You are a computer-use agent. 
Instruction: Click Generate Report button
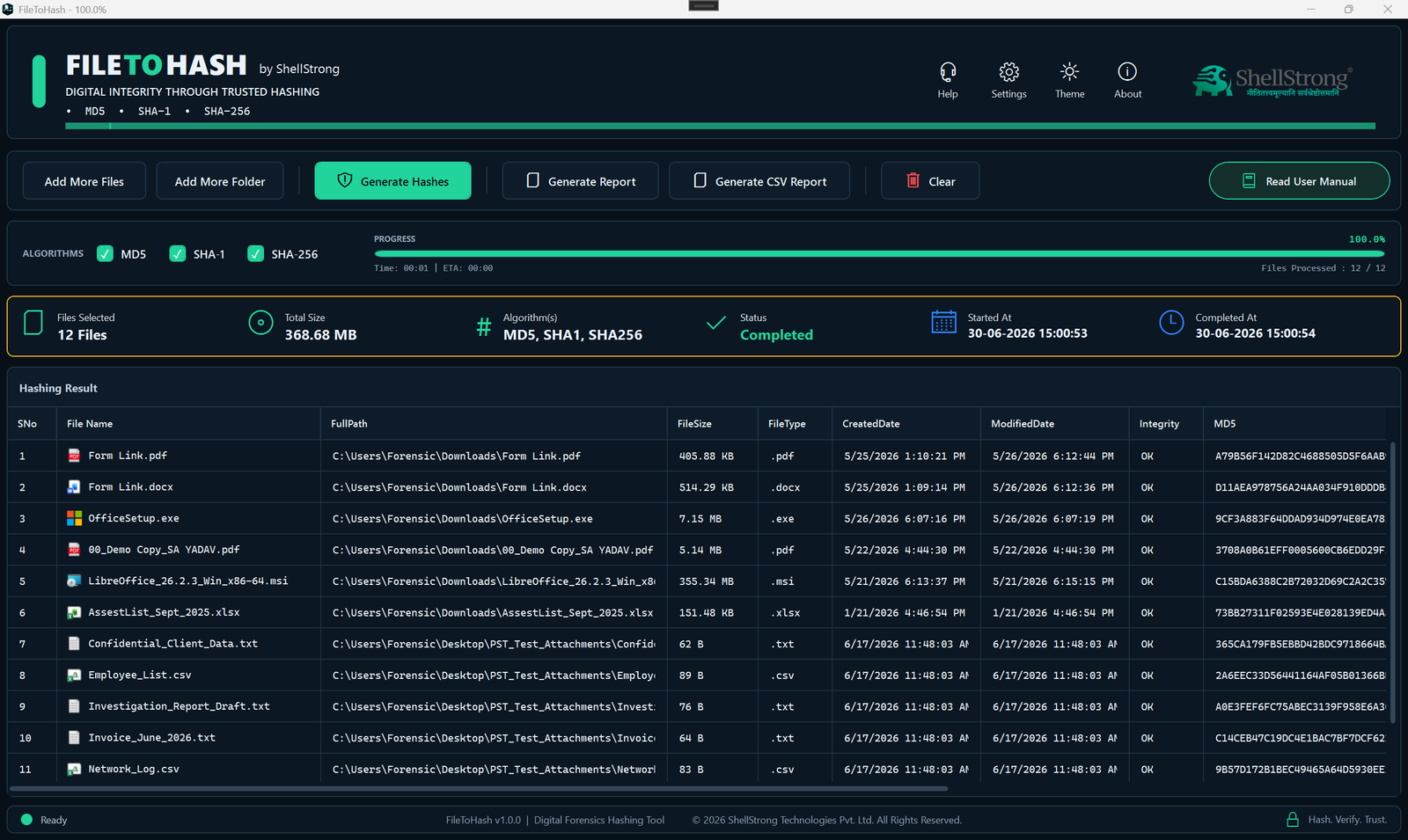click(x=580, y=181)
